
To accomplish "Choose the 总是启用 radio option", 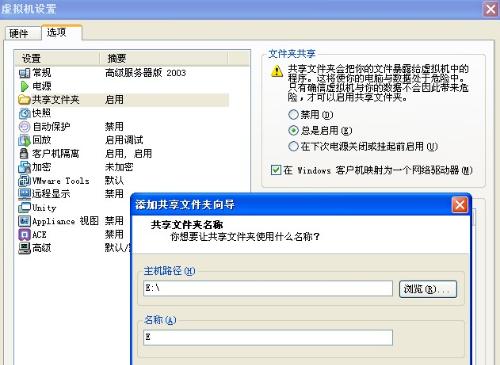I will [293, 130].
